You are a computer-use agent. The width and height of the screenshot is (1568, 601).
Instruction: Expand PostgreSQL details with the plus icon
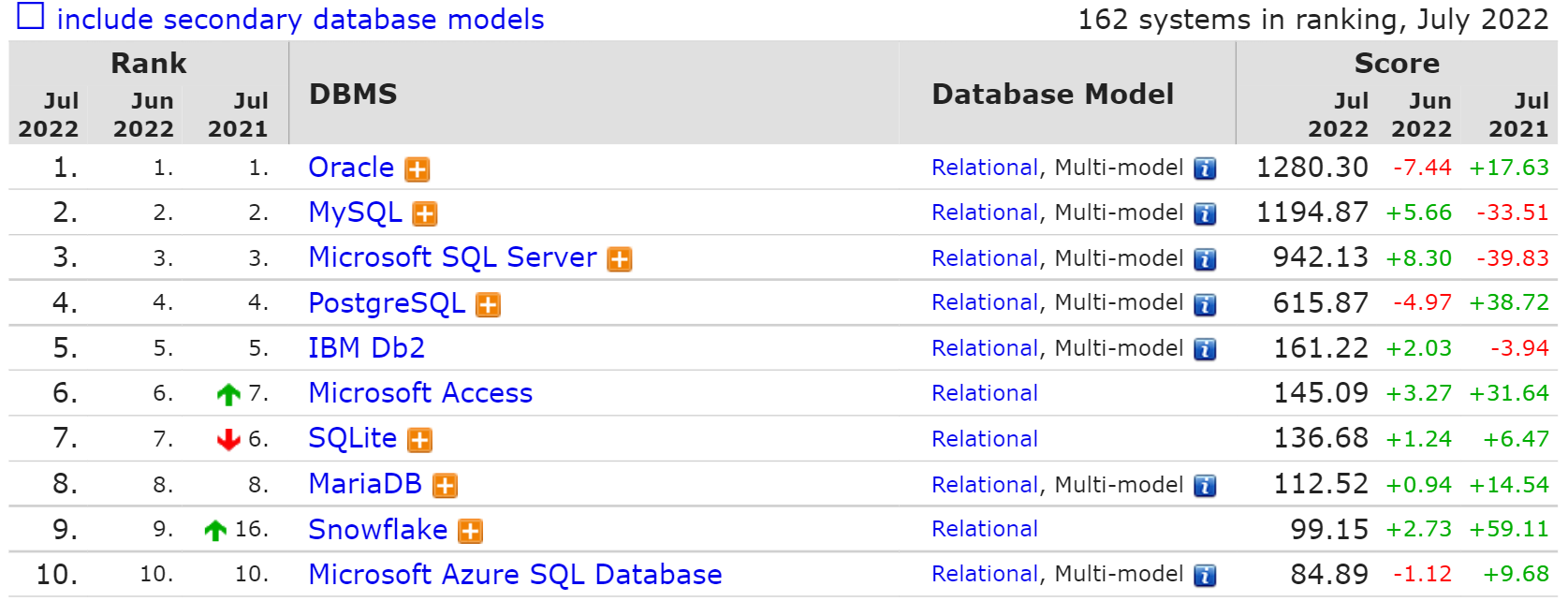488,304
